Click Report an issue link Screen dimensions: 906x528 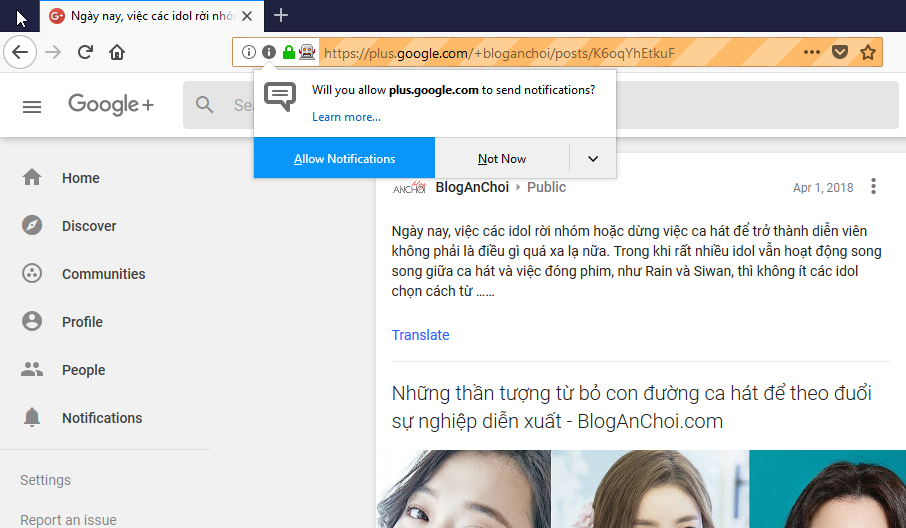[x=68, y=519]
